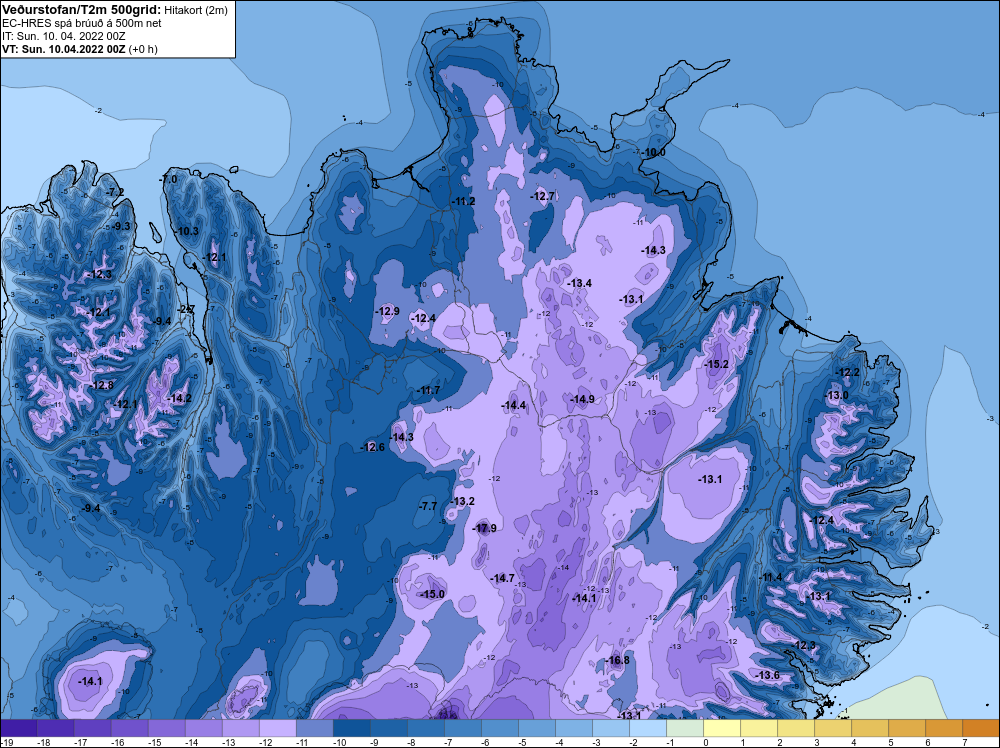This screenshot has width=1000, height=748.
Task: Click the -13.0 temperature label
Action: pyautogui.click(x=837, y=395)
